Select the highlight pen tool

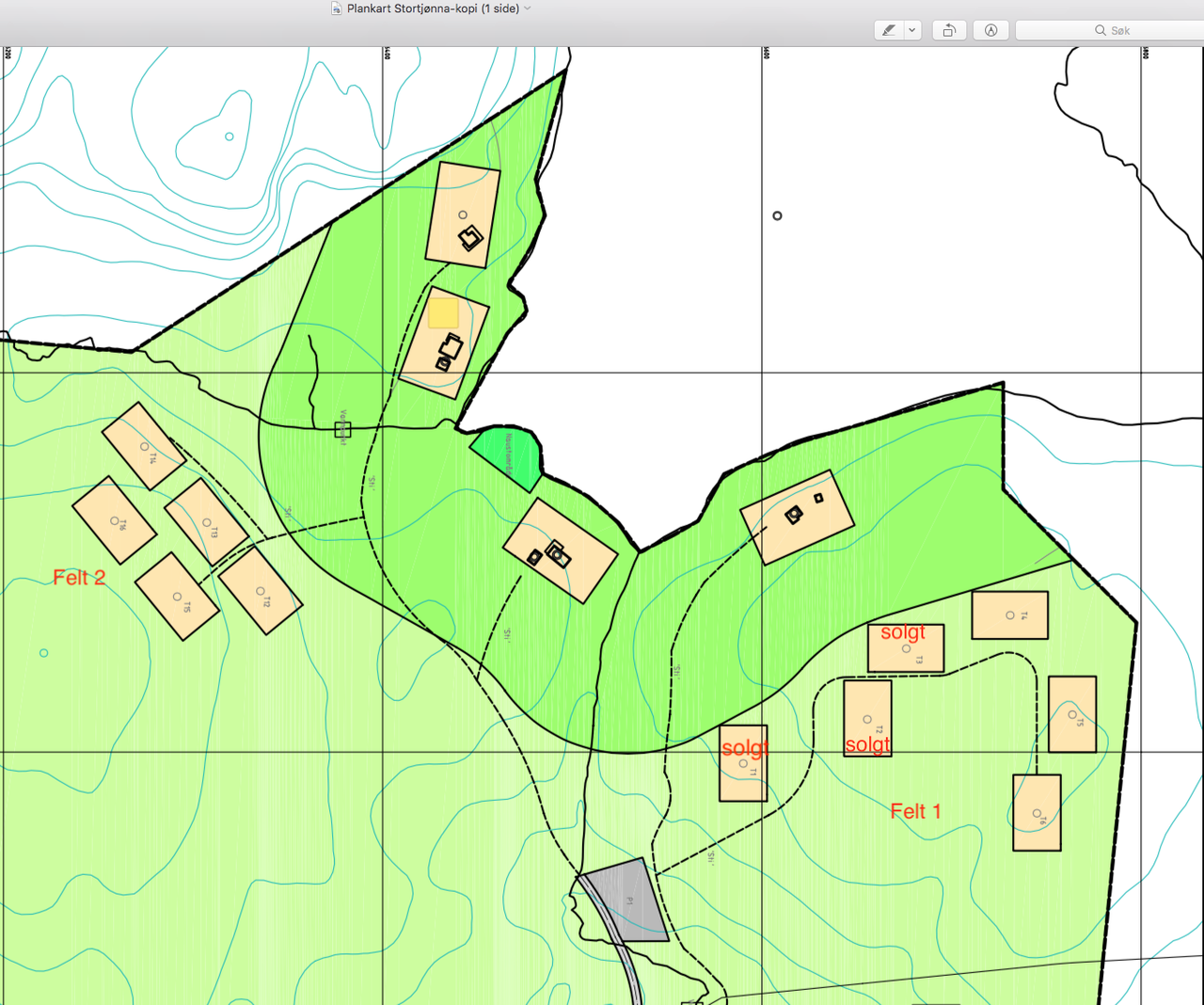[888, 30]
